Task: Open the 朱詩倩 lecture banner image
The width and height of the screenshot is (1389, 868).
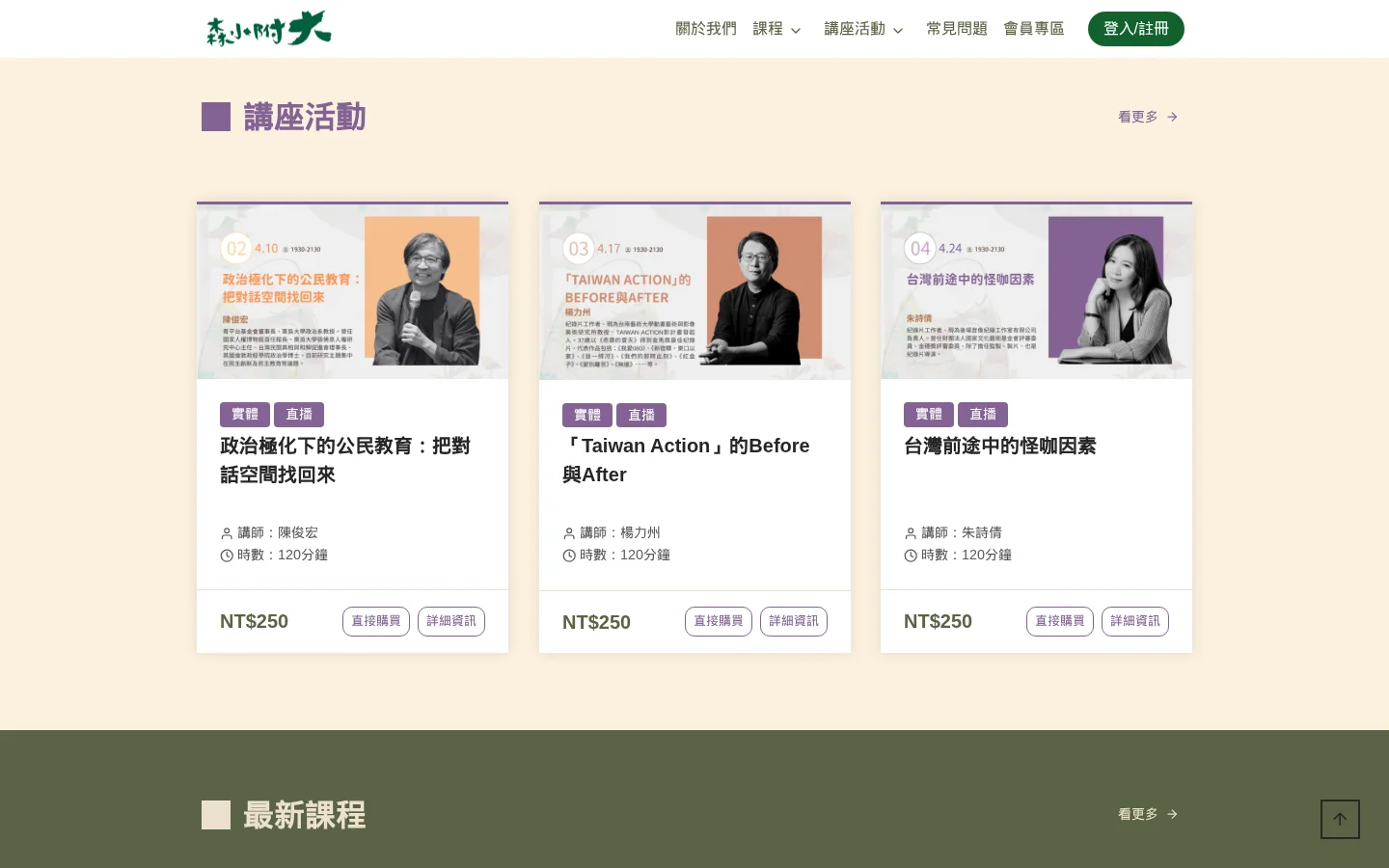Action: pyautogui.click(x=1036, y=291)
